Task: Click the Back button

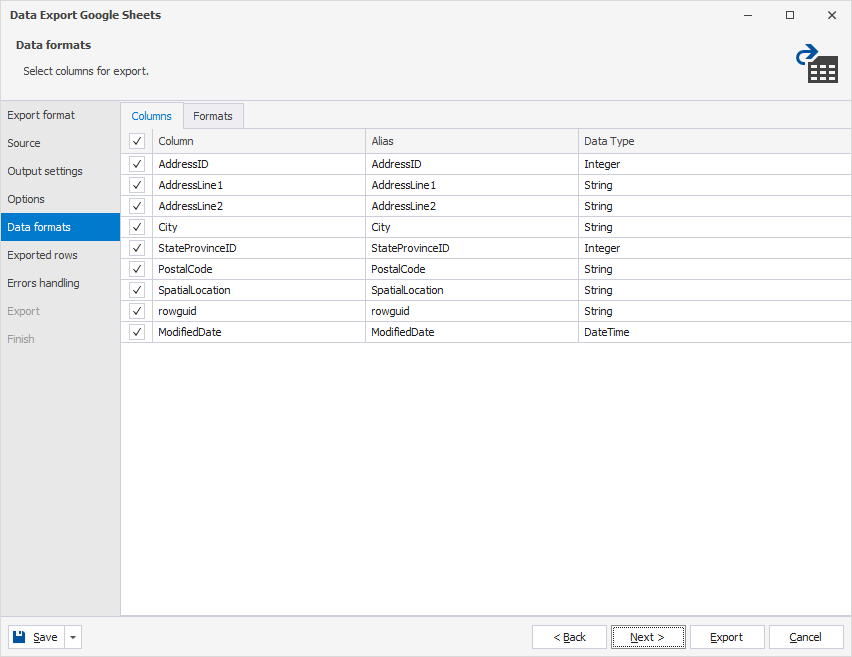Action: tap(569, 637)
